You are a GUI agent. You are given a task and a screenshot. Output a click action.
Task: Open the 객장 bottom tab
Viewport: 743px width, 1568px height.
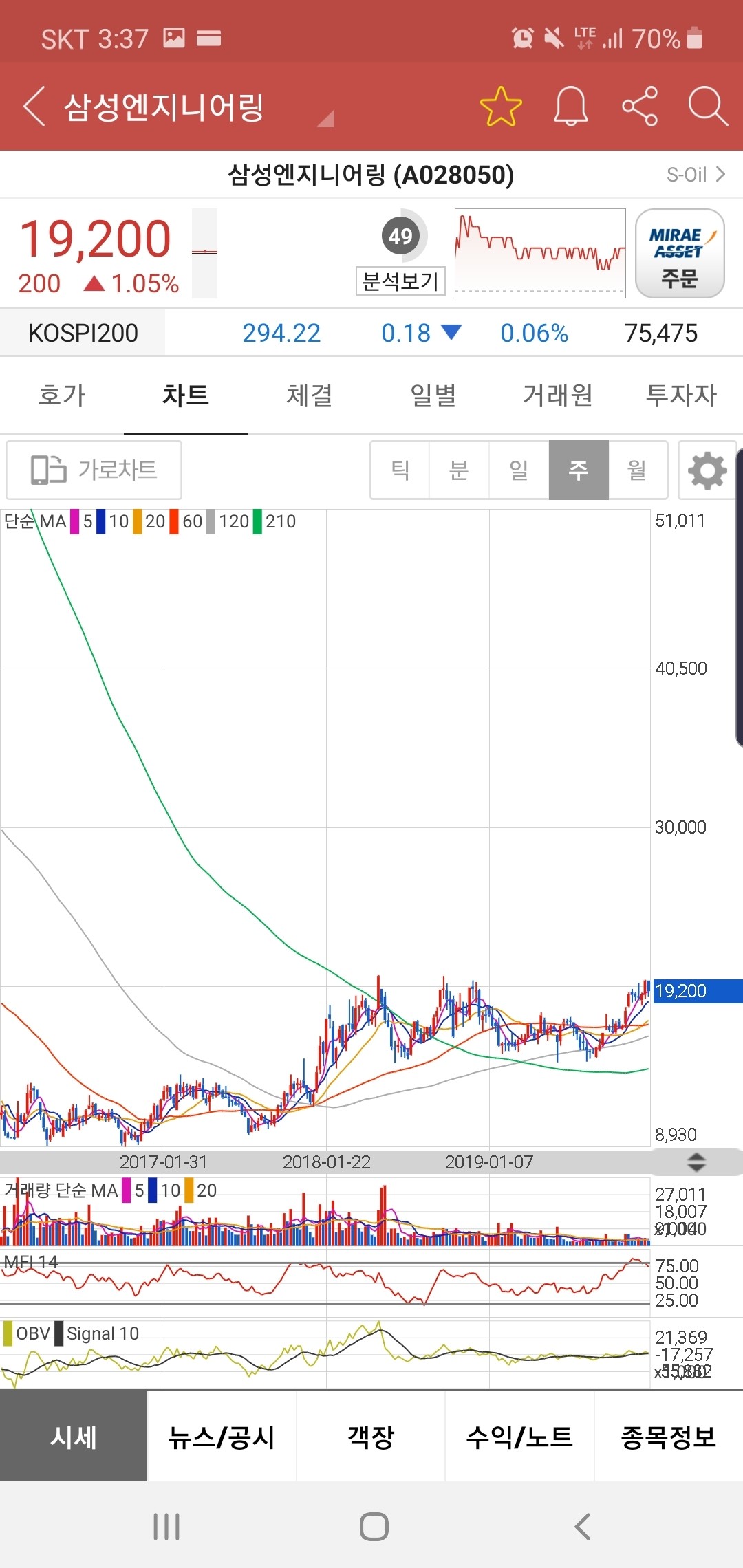[x=371, y=1437]
